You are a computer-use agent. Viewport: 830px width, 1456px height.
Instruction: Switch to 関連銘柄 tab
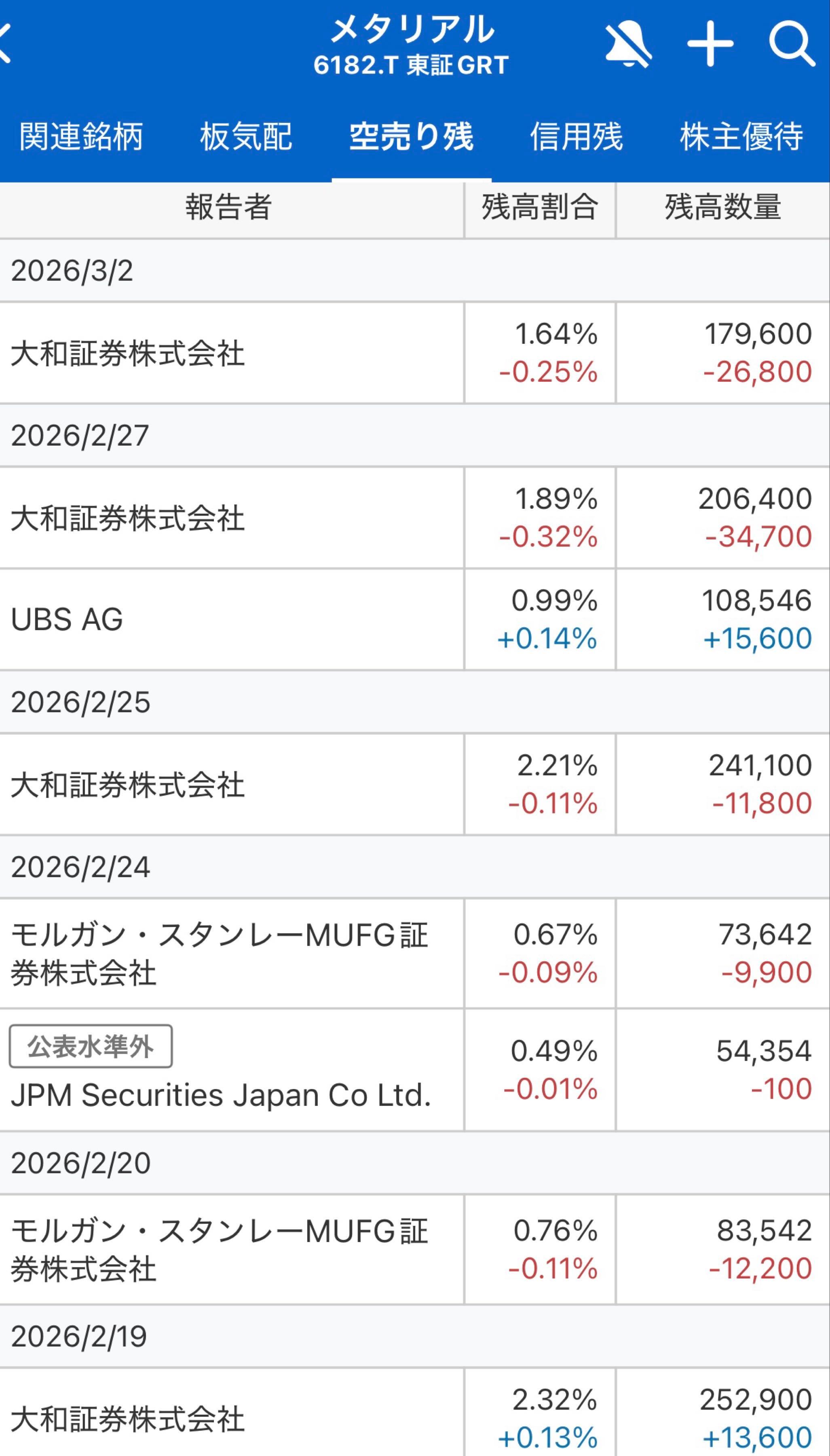81,136
